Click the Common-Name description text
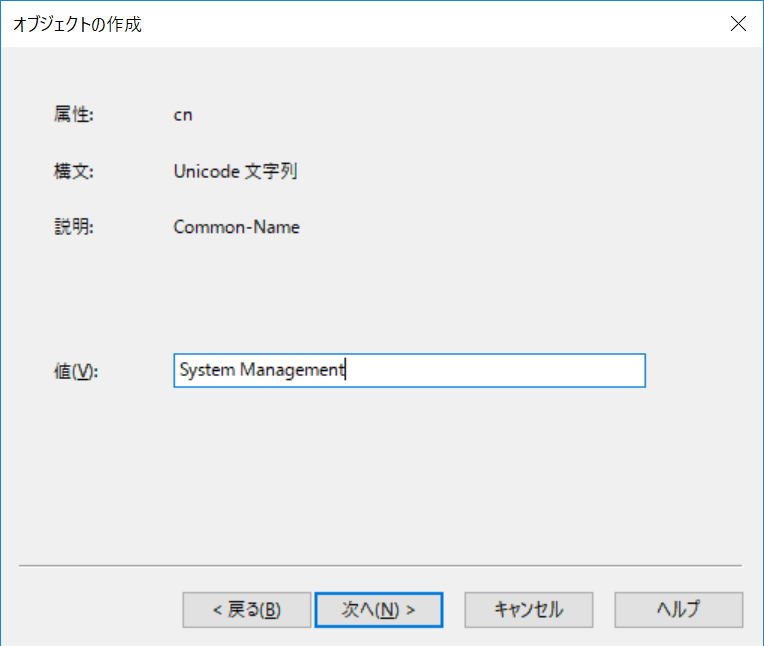The width and height of the screenshot is (764, 646). click(x=237, y=227)
